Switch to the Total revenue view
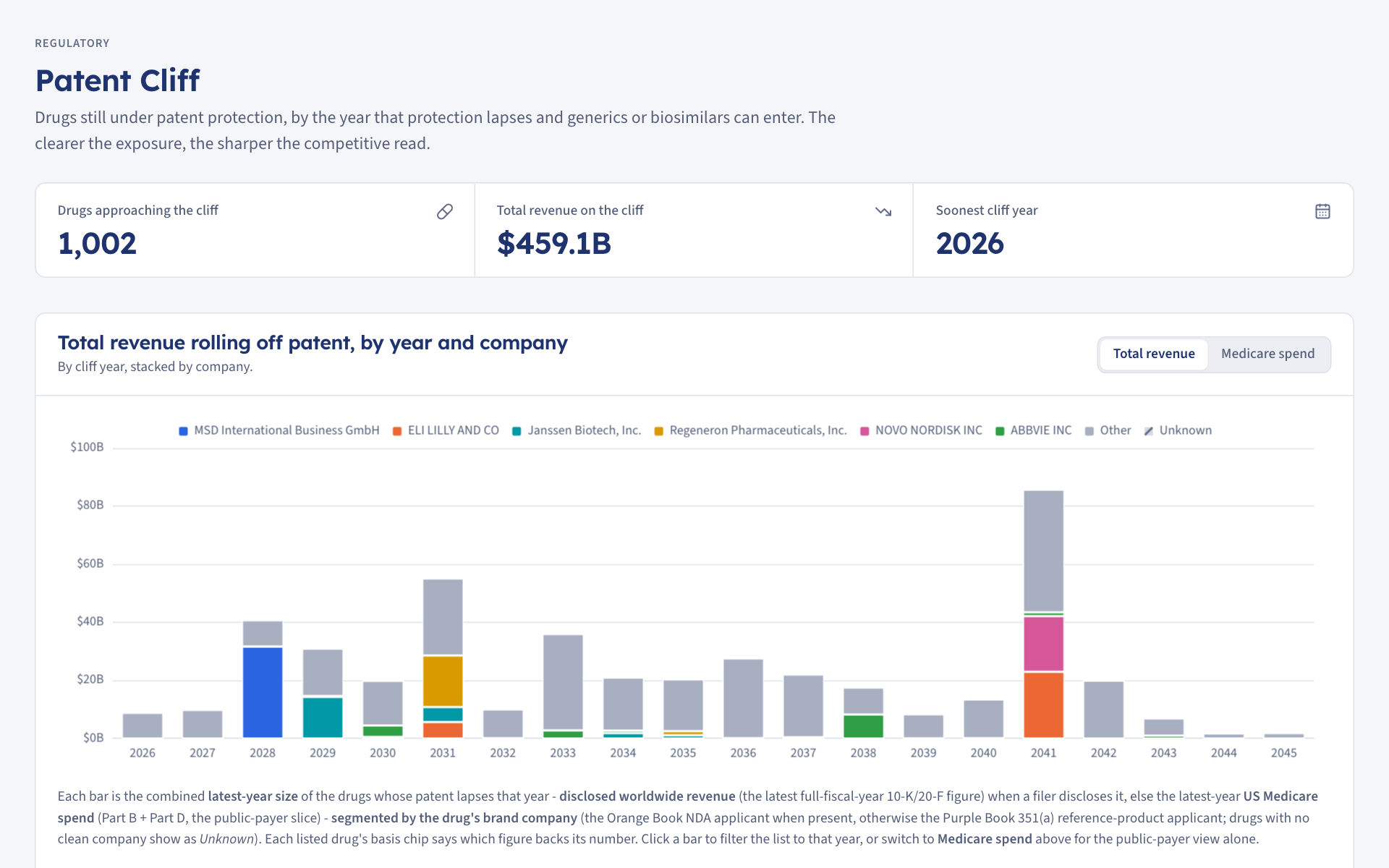1389x868 pixels. coord(1154,354)
